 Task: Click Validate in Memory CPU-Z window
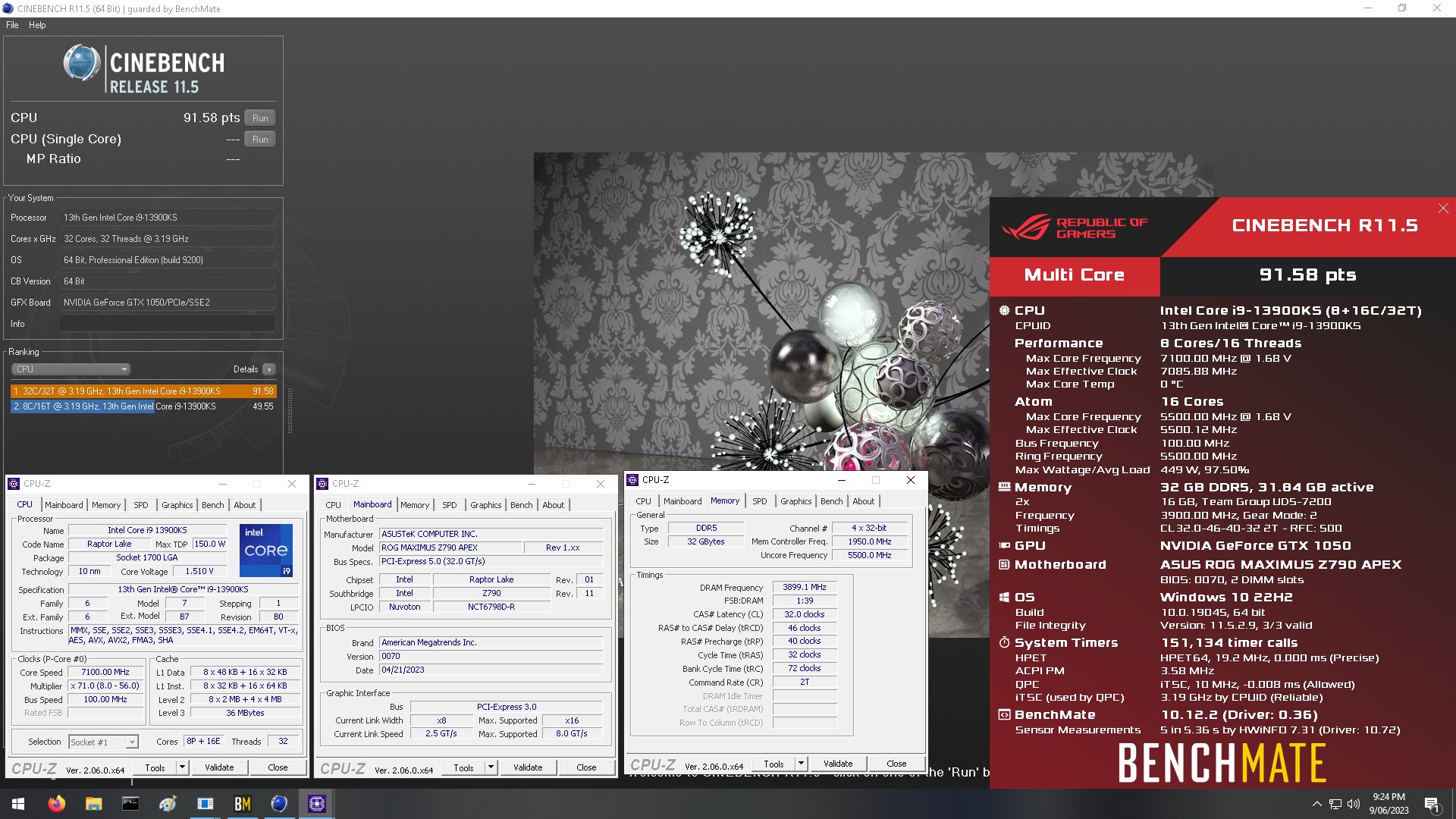[838, 764]
